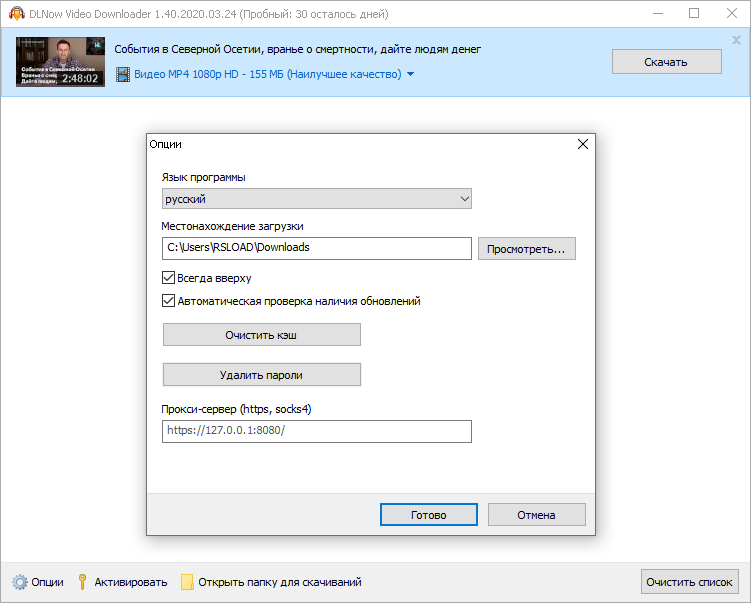This screenshot has height=603, width=751.
Task: Confirm settings with the Готово button
Action: [429, 515]
